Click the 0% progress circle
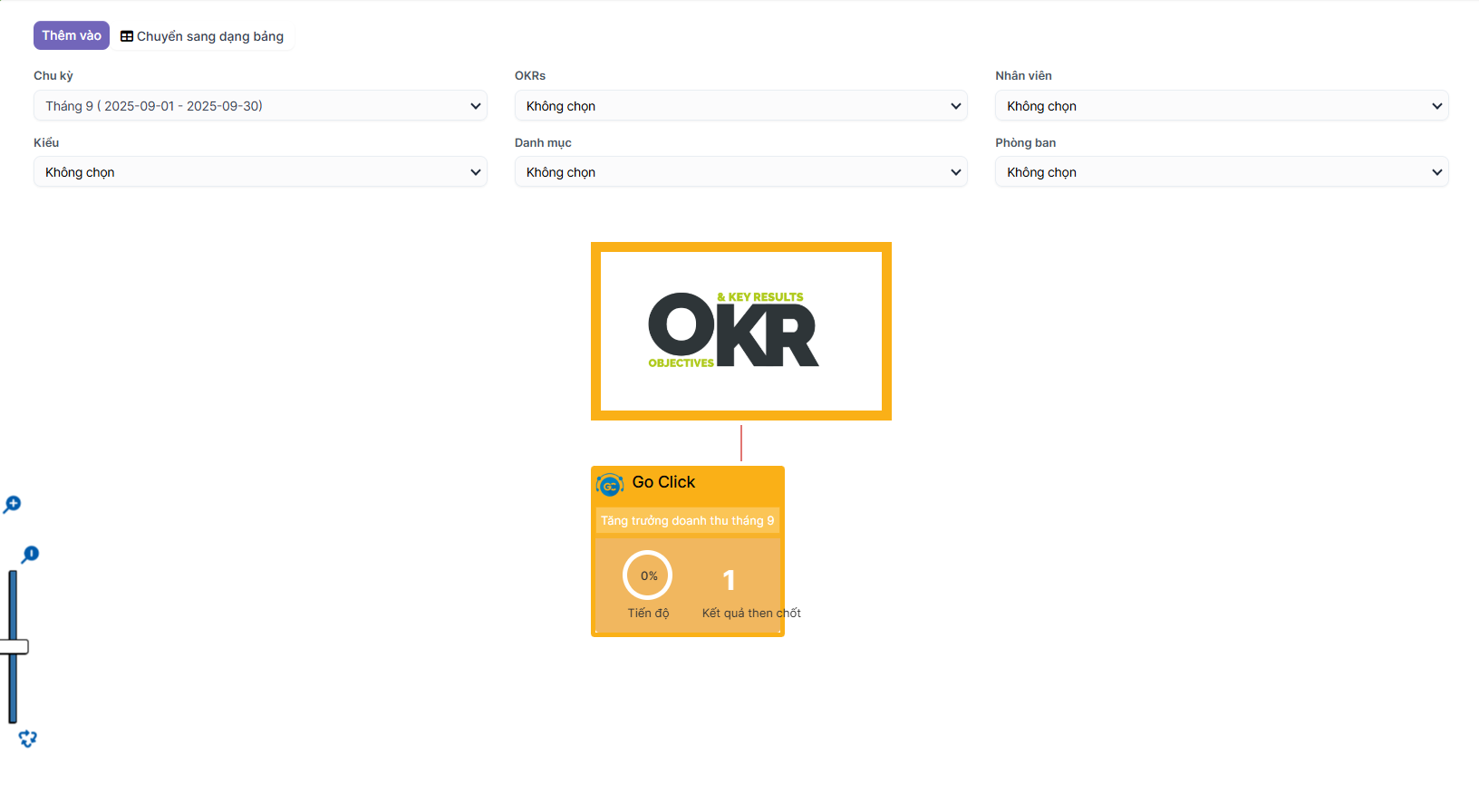The width and height of the screenshot is (1479, 812). pos(648,575)
